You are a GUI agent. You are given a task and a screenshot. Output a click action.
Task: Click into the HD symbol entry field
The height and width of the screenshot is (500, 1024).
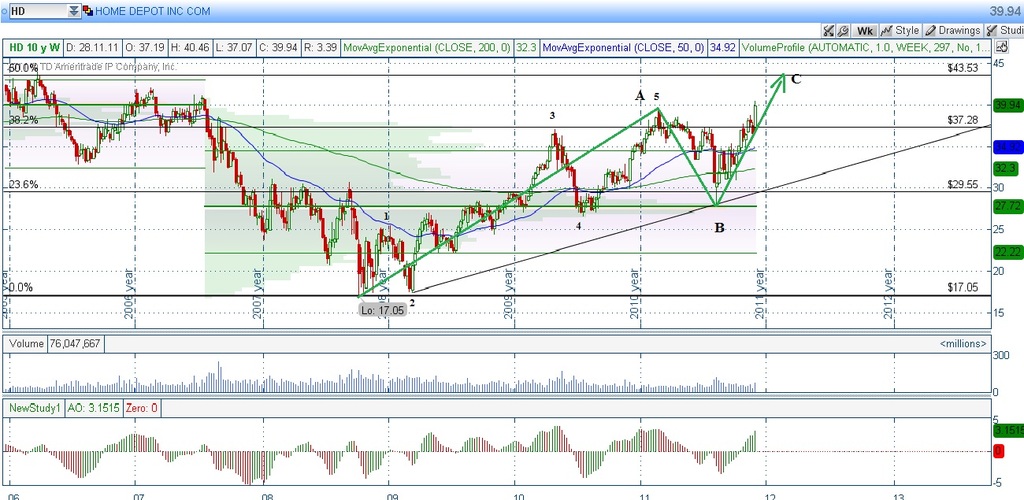coord(38,11)
